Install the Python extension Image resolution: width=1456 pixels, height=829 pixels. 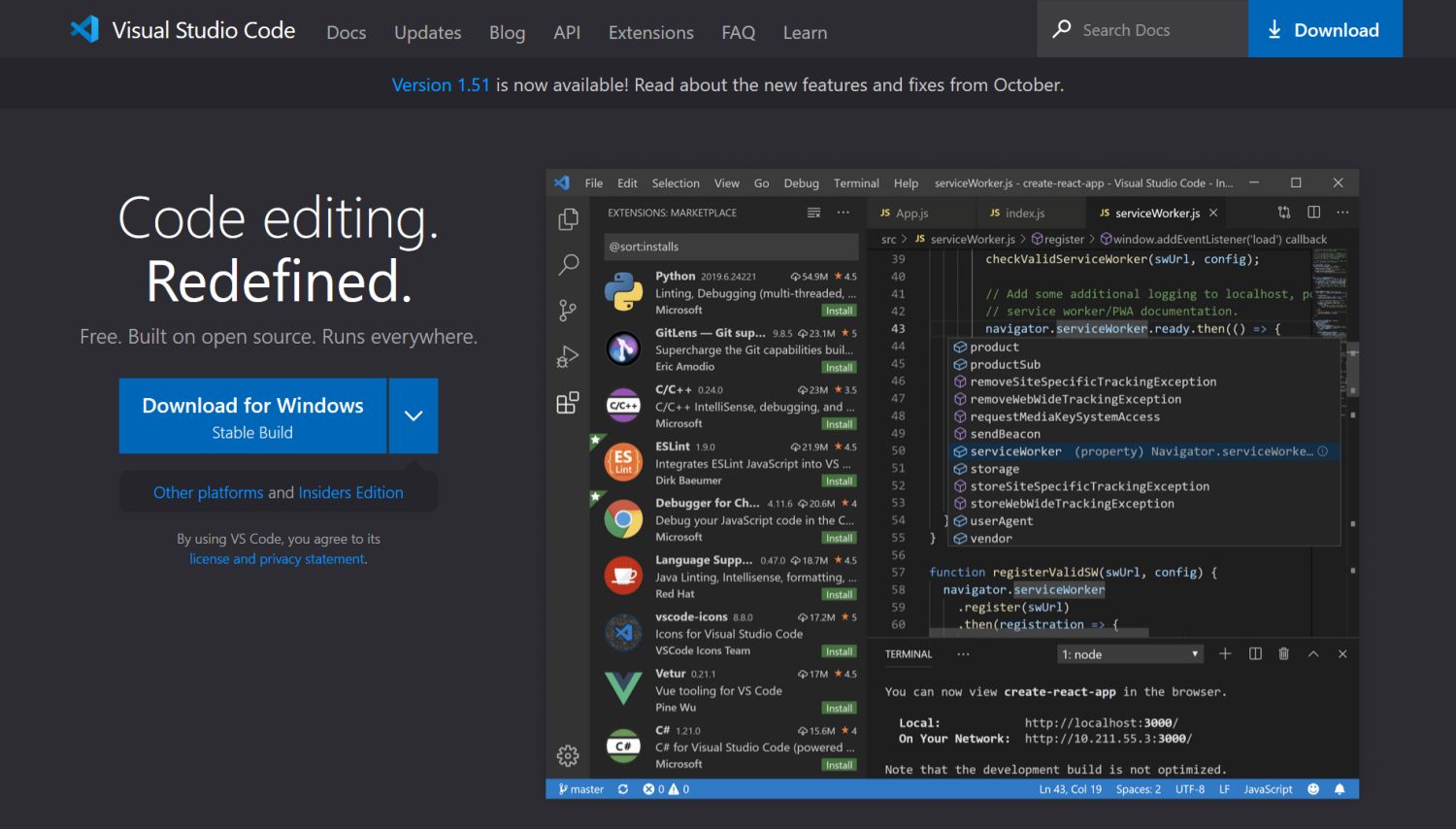click(x=838, y=311)
